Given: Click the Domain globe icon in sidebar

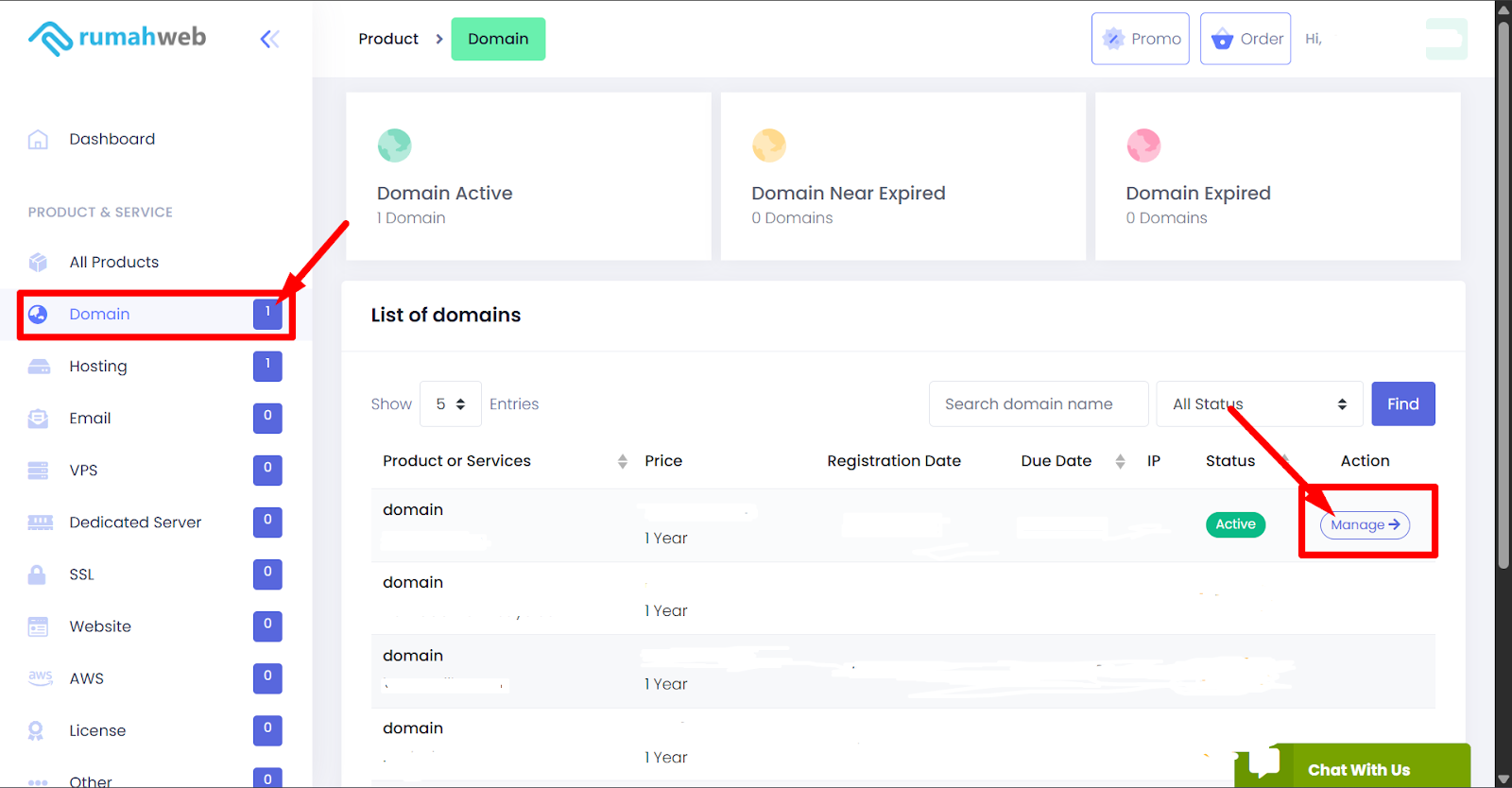Looking at the screenshot, I should click(x=38, y=315).
